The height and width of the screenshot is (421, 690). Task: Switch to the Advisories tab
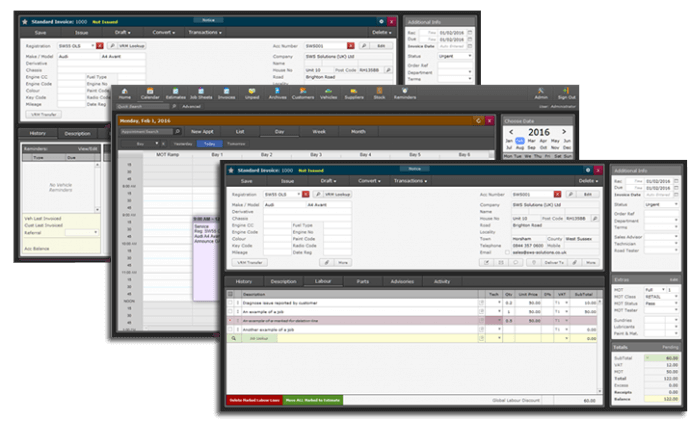click(402, 281)
